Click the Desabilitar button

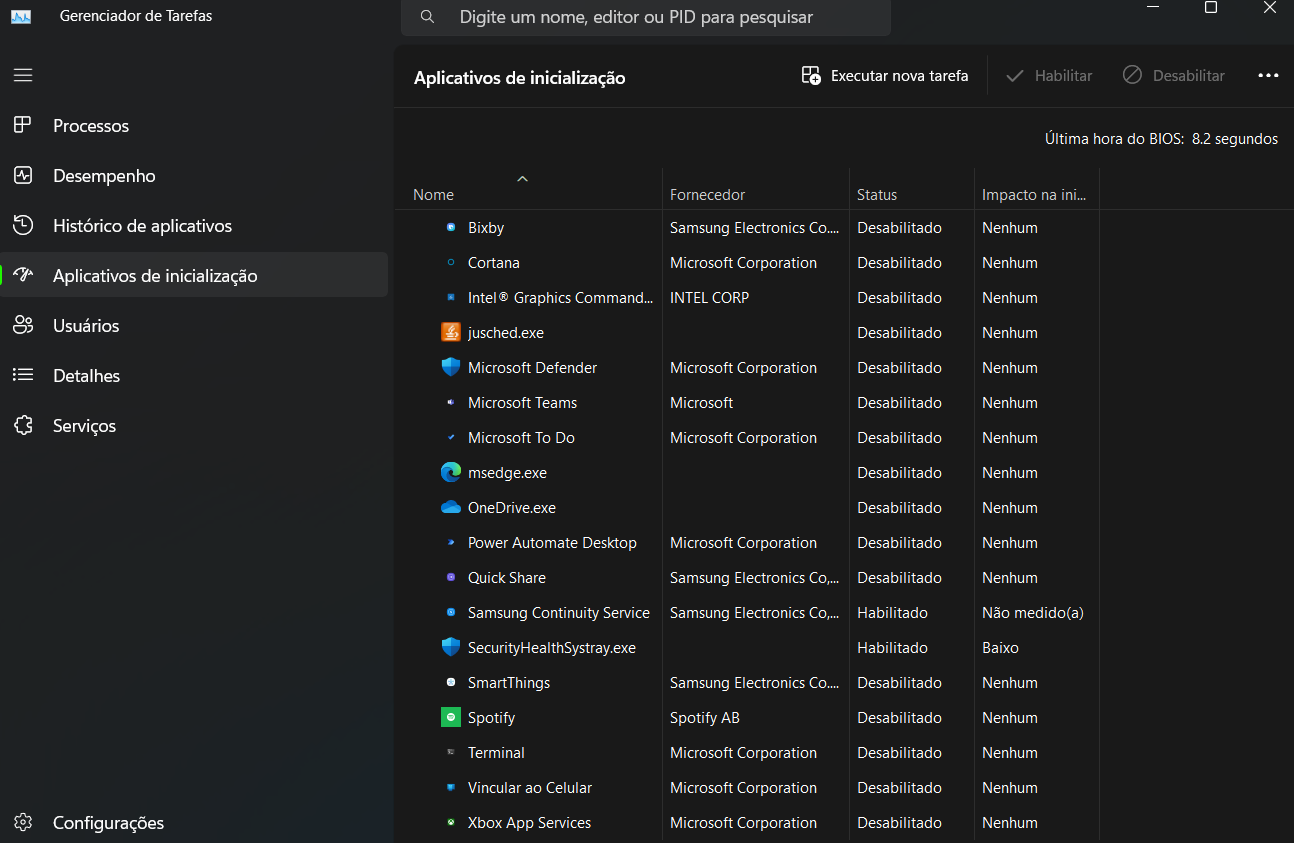coord(1174,76)
